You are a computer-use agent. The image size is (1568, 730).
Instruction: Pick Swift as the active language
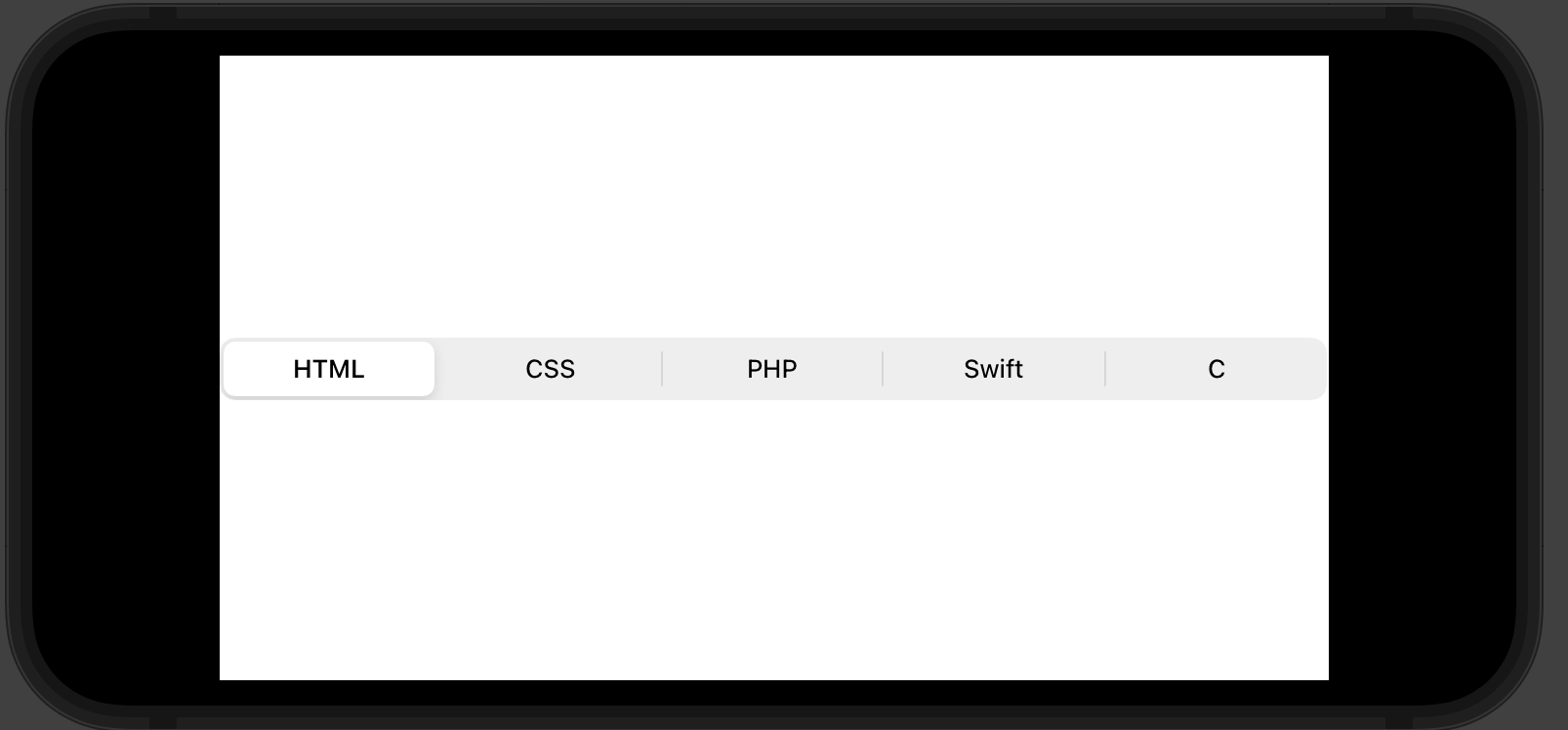click(x=993, y=369)
